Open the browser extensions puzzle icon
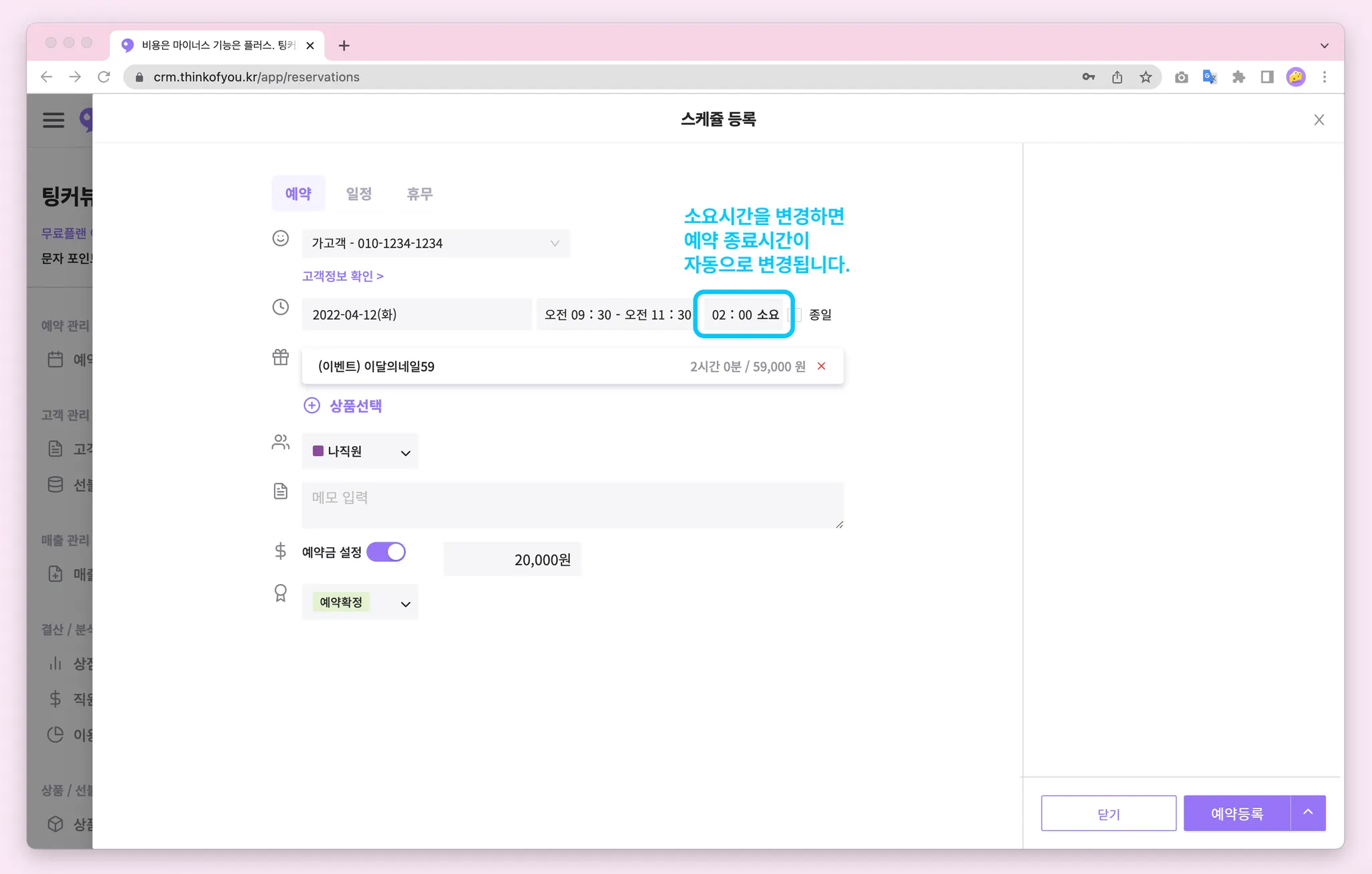1372x874 pixels. pos(1238,77)
